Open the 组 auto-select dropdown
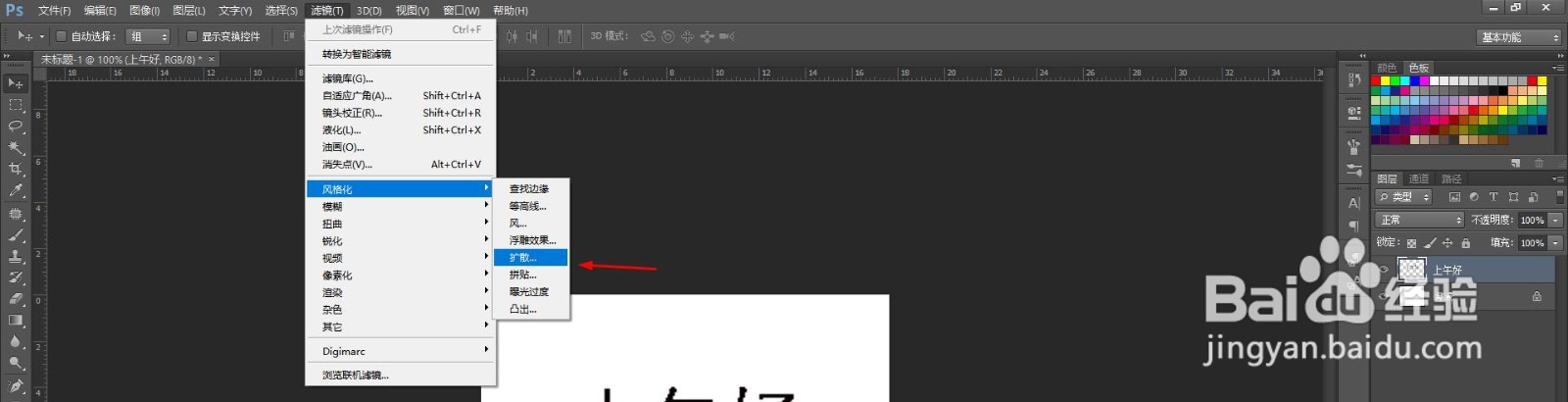This screenshot has height=402, width=1568. point(149,36)
